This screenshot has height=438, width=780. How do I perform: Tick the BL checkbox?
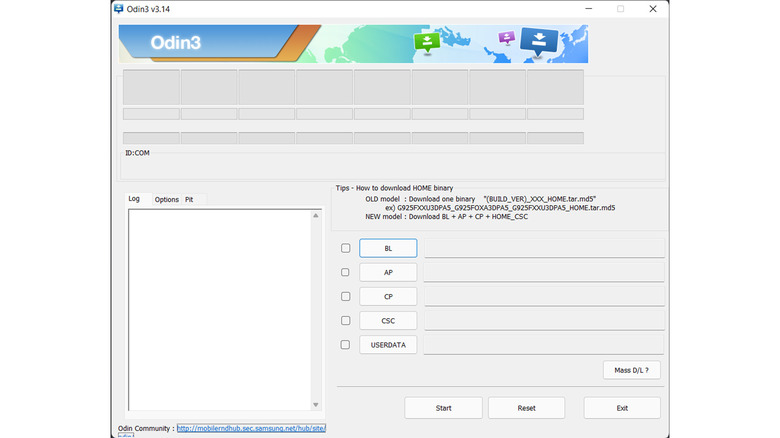click(x=345, y=248)
